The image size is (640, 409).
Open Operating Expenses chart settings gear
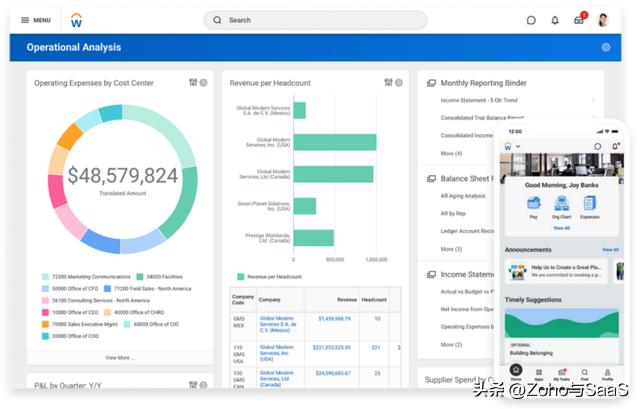pos(203,83)
